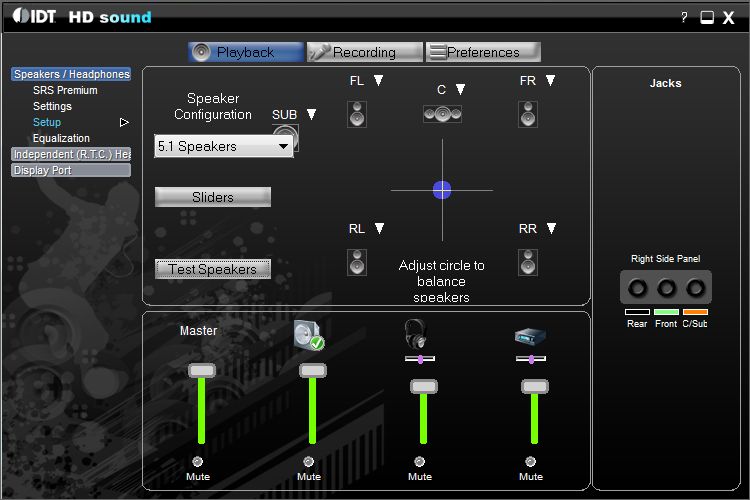Open the C speaker dropdown arrow
The image size is (750, 500).
[460, 89]
